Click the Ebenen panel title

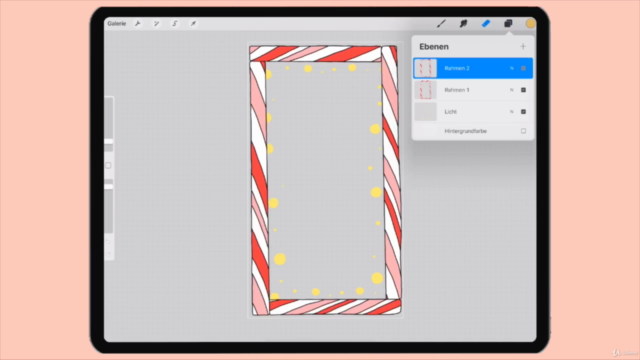434,47
